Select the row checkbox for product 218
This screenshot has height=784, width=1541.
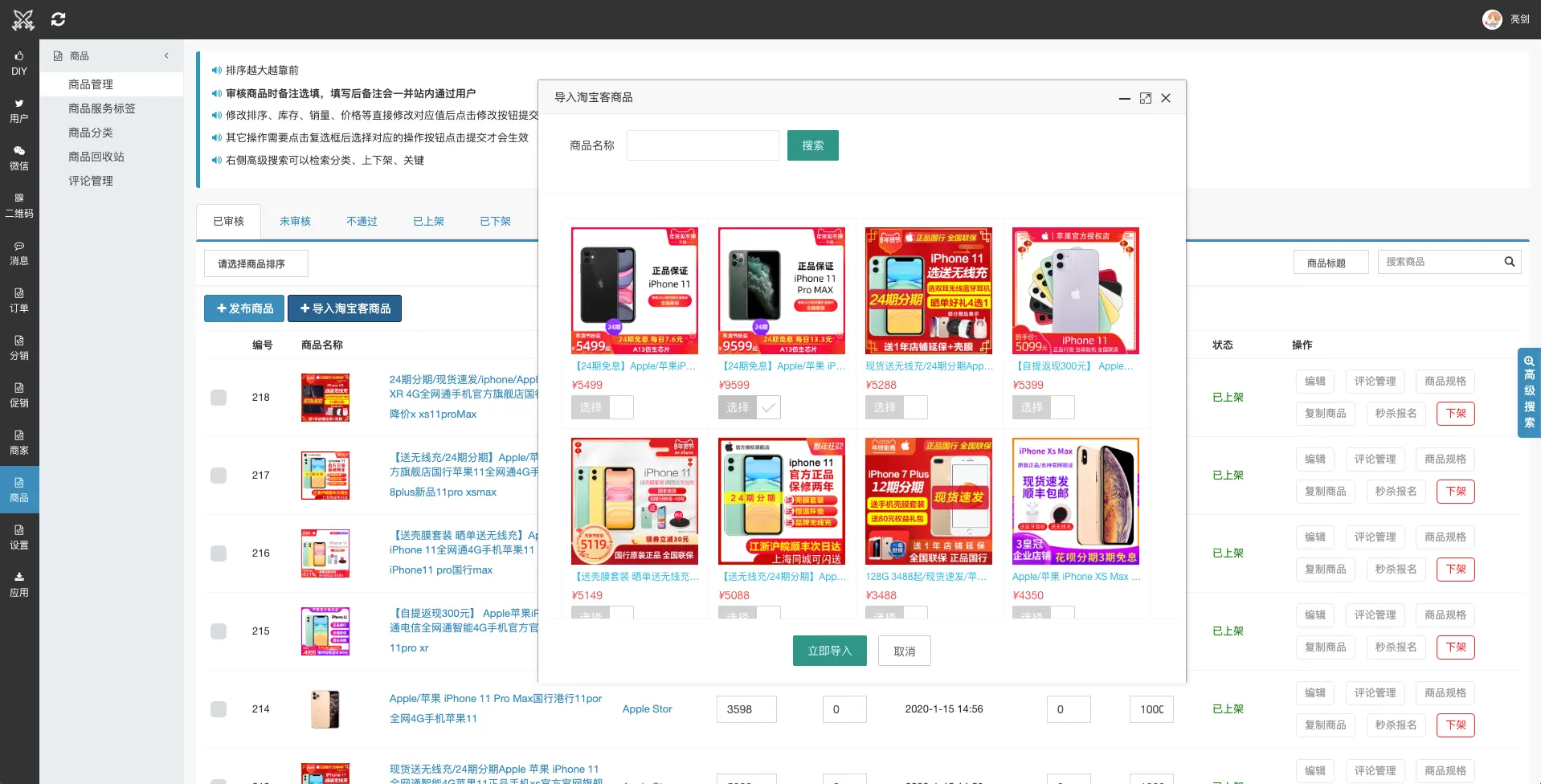[219, 398]
